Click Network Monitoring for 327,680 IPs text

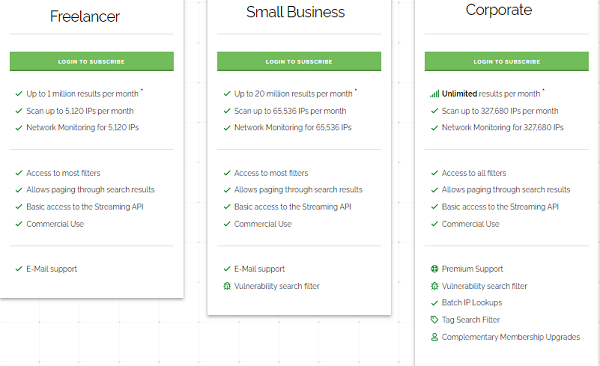(502, 127)
